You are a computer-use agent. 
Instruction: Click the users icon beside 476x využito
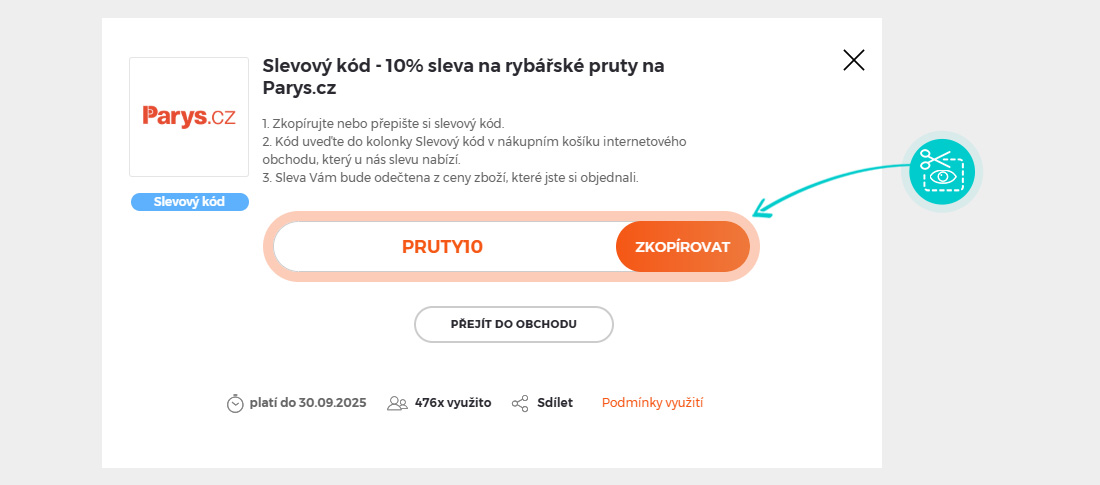(x=397, y=403)
